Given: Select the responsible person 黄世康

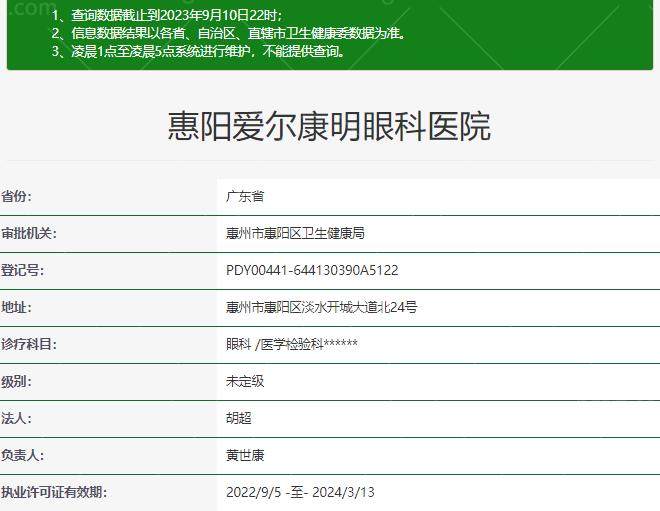Looking at the screenshot, I should tap(245, 455).
